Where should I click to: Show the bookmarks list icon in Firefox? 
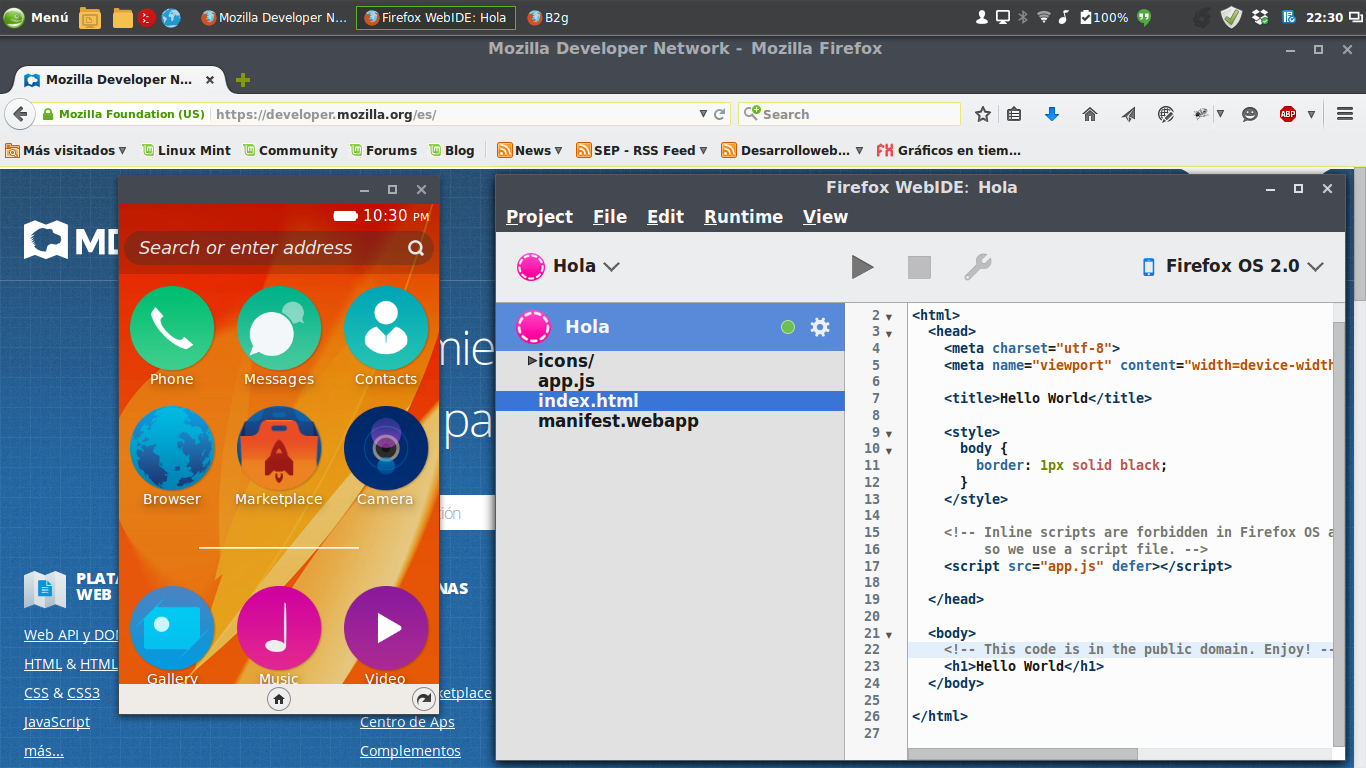[x=1014, y=114]
